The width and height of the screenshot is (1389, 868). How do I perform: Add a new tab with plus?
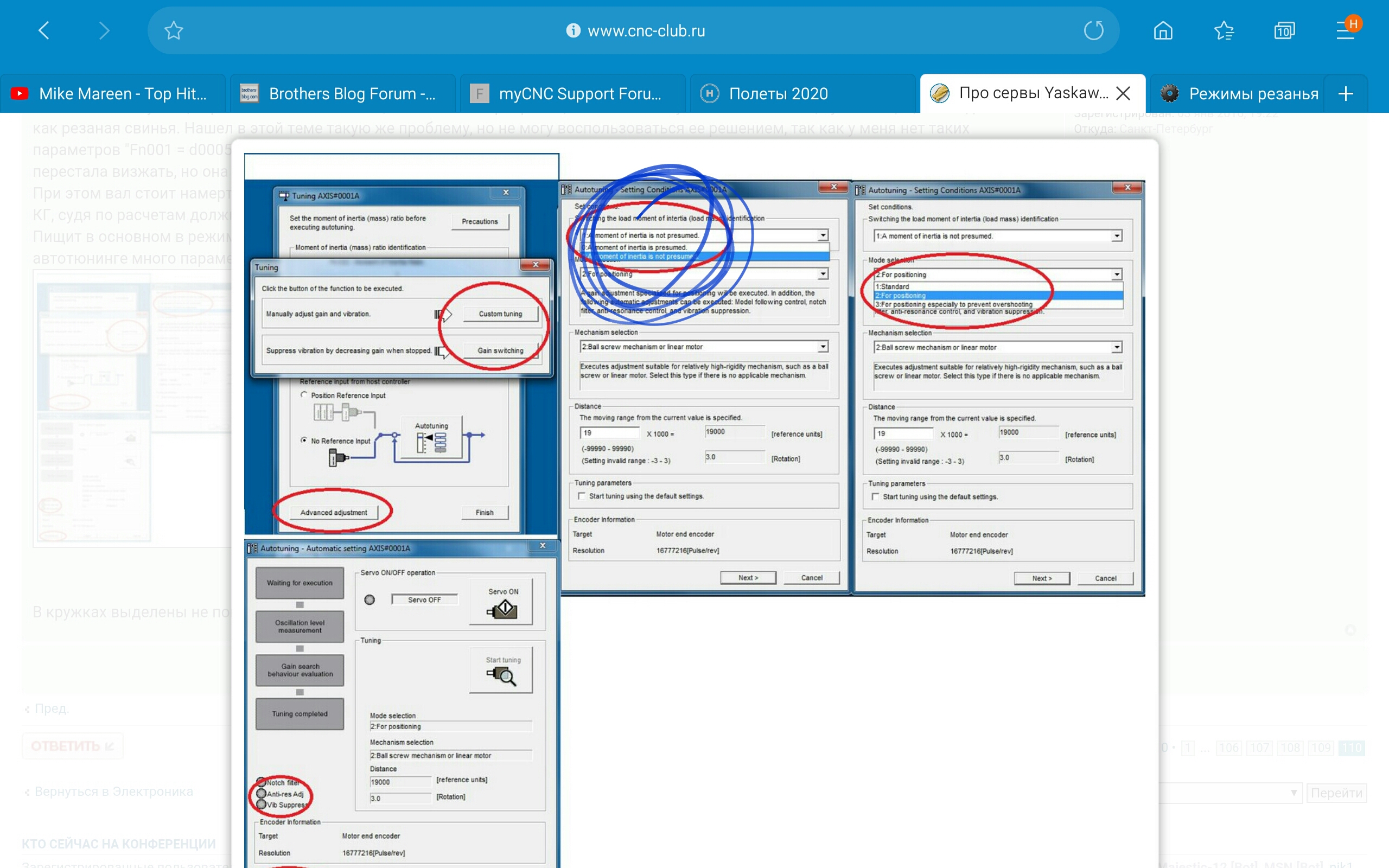coord(1346,93)
